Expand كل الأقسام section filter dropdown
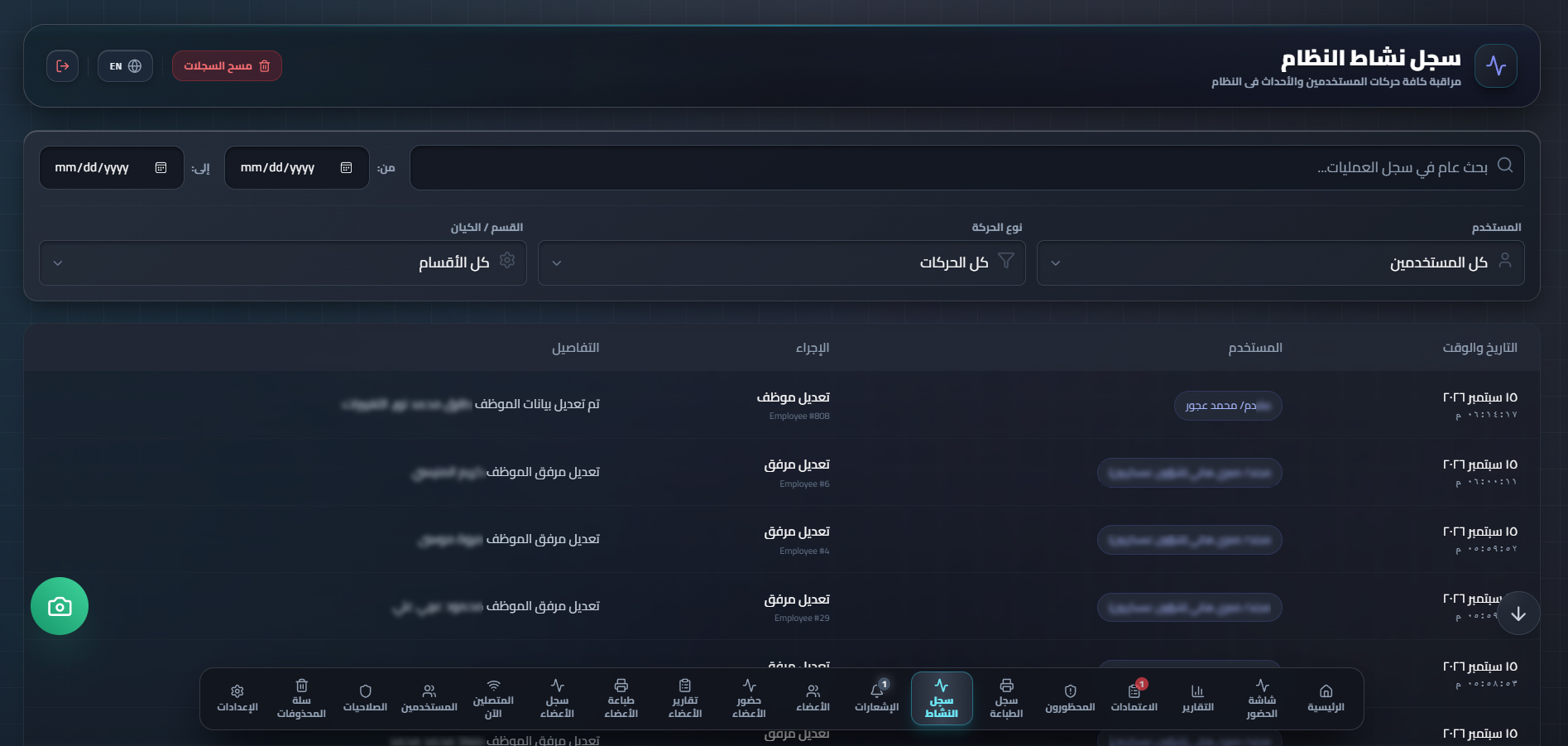The width and height of the screenshot is (1568, 746). (283, 263)
